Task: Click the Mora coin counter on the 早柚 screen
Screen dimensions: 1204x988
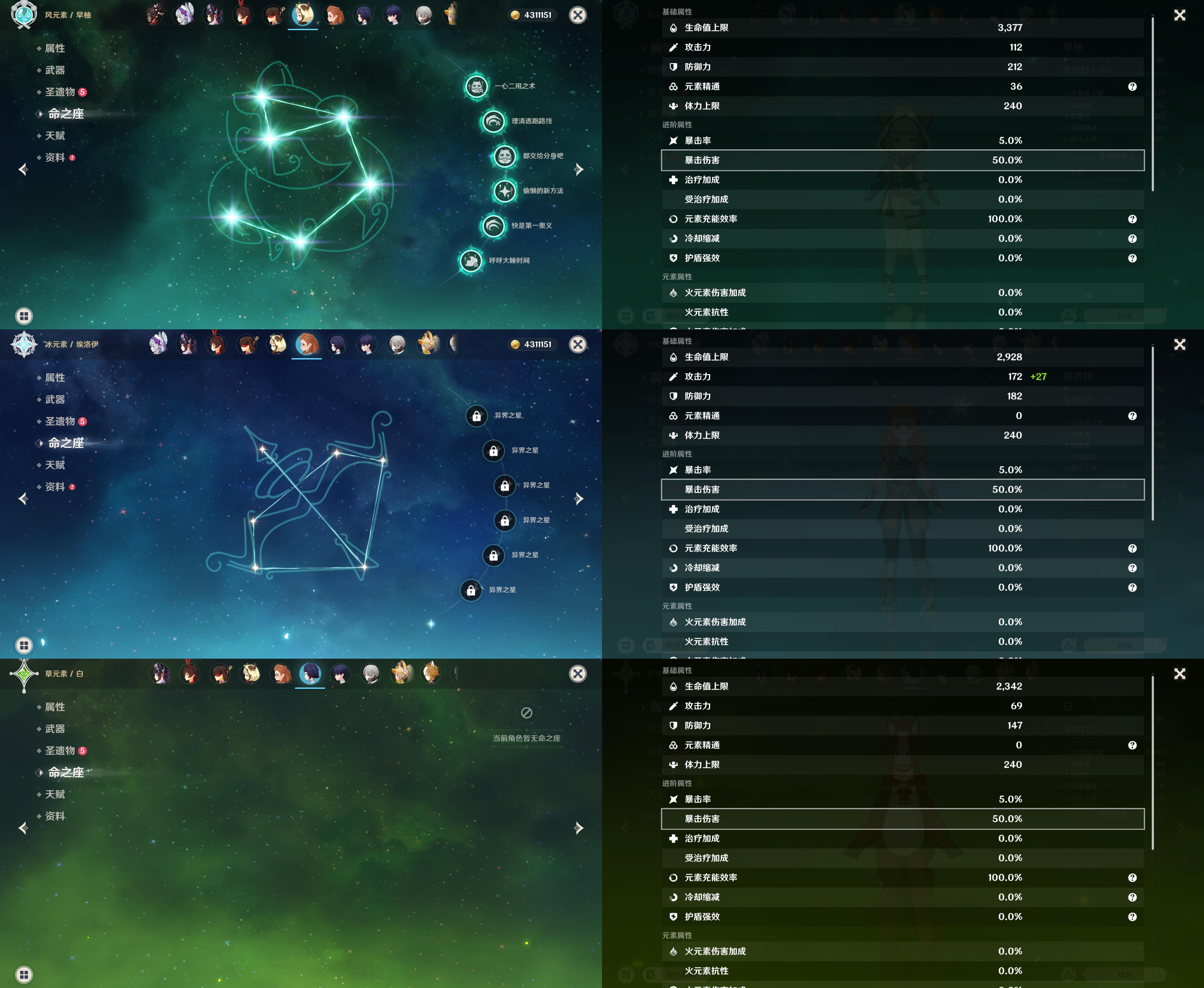Action: (531, 15)
